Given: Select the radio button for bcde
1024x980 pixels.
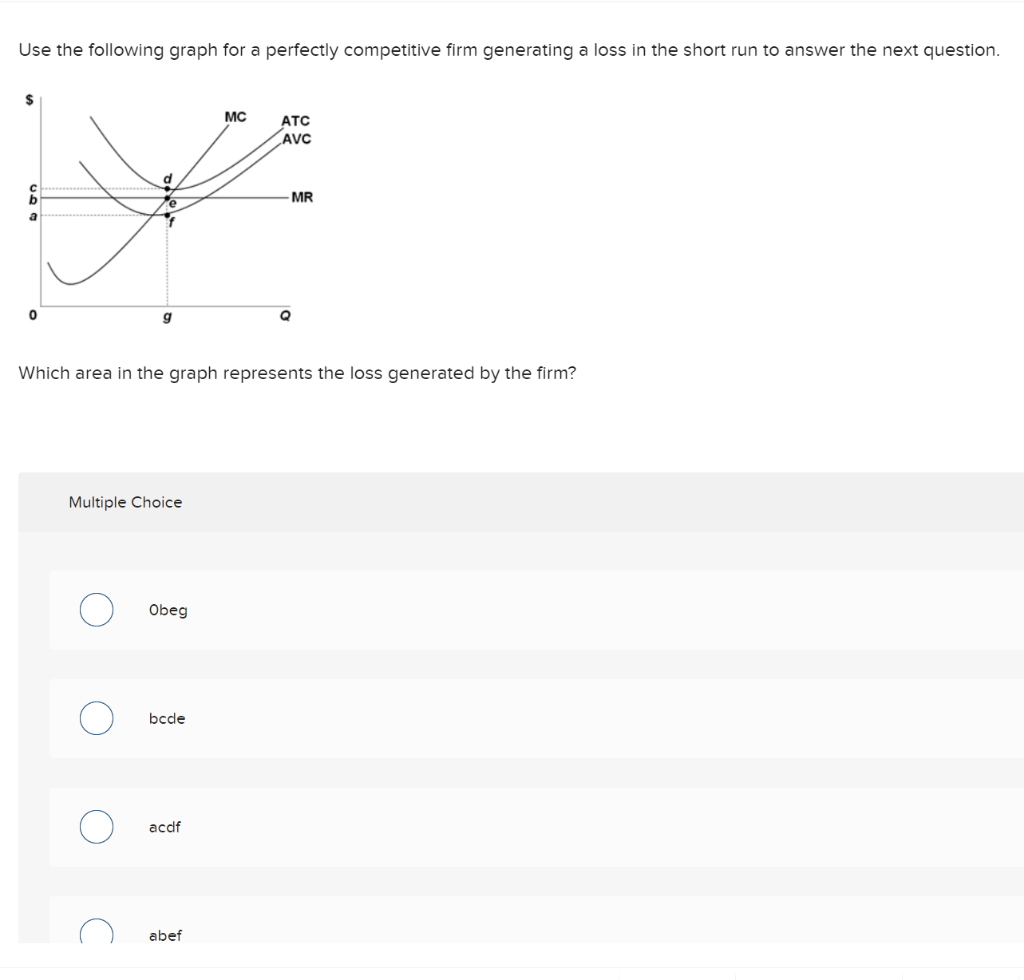Looking at the screenshot, I should (x=96, y=719).
